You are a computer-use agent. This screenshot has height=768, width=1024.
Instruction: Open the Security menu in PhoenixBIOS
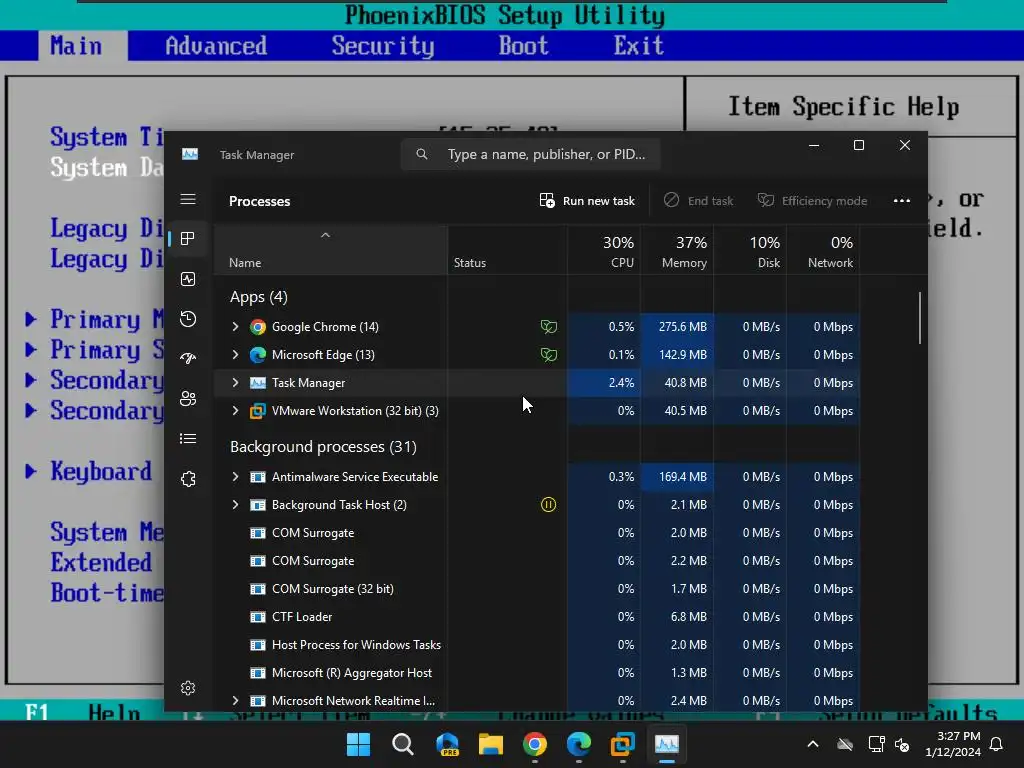click(x=383, y=46)
